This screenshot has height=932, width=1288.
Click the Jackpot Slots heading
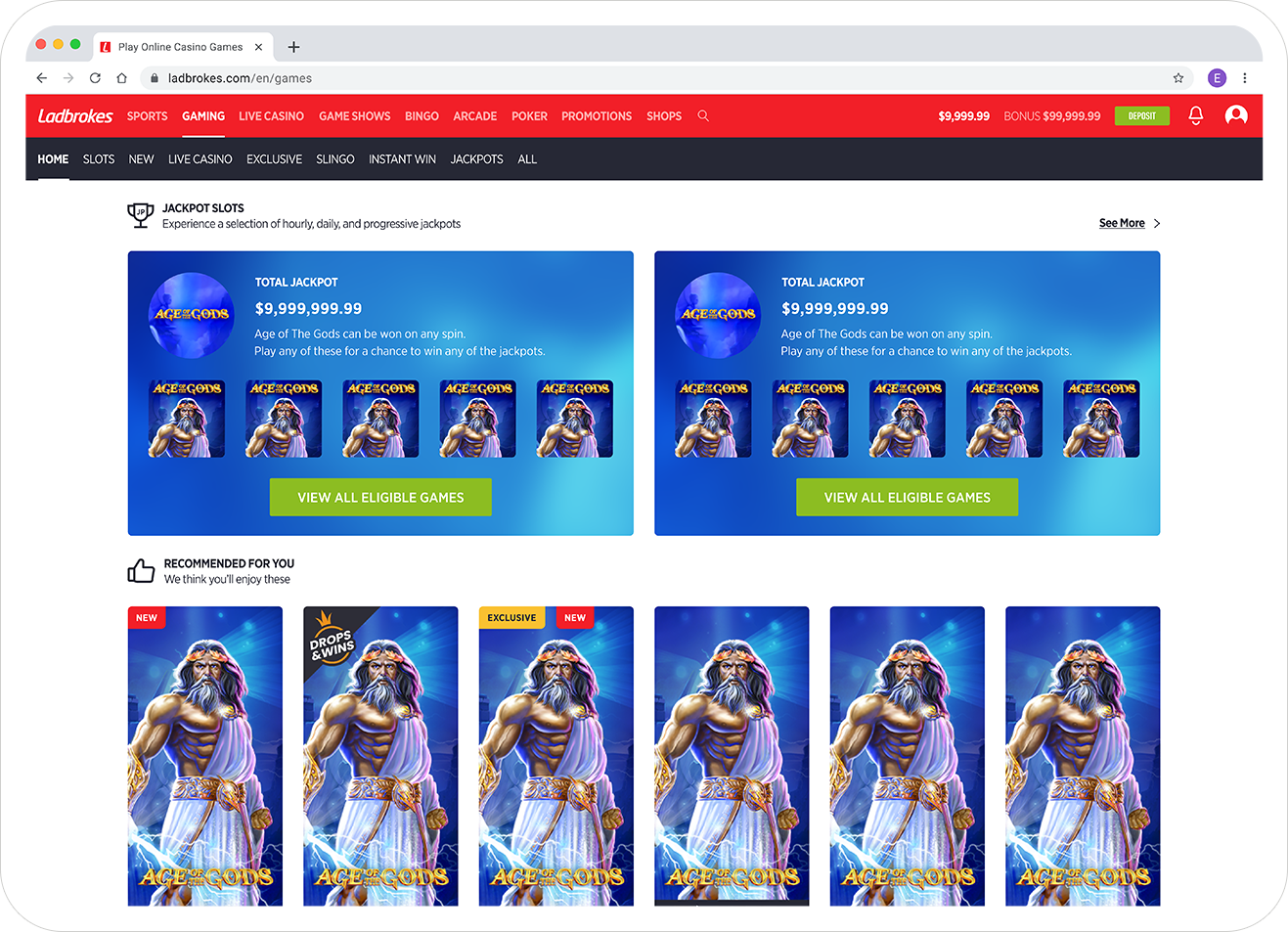[x=202, y=208]
